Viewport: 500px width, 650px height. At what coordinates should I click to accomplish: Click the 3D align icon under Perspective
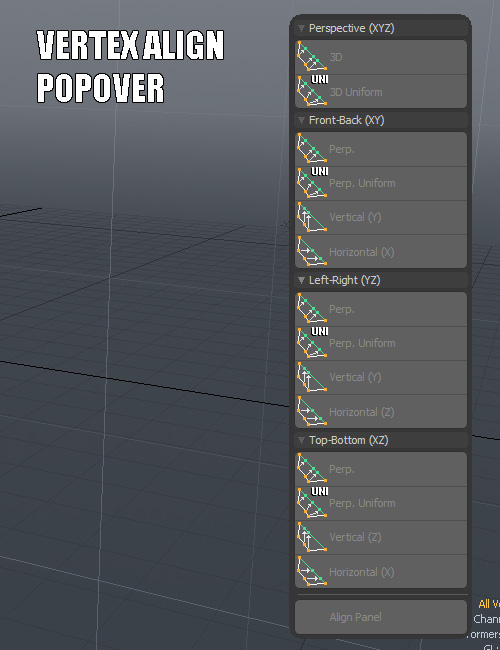pyautogui.click(x=312, y=57)
